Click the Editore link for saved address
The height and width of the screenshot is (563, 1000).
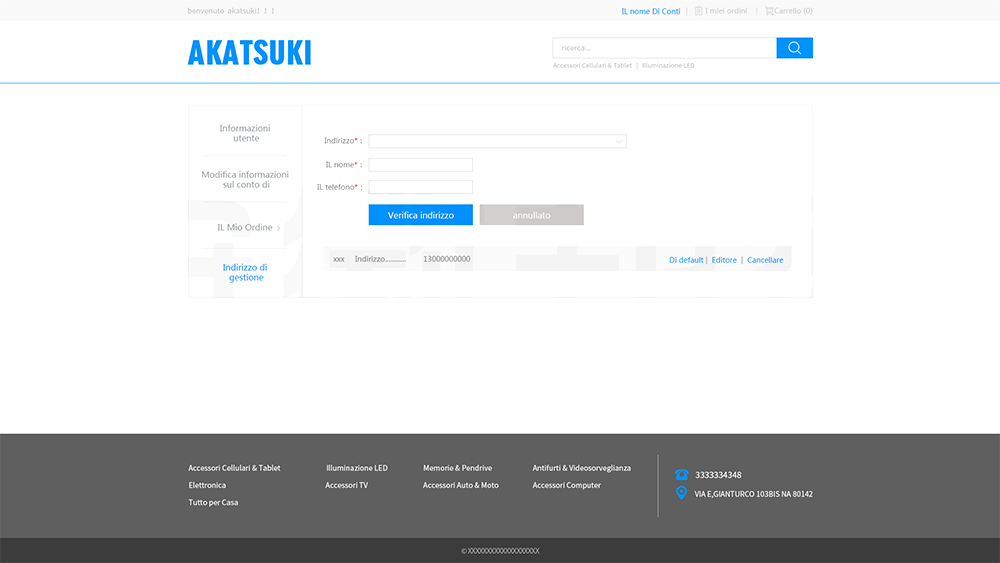(724, 260)
